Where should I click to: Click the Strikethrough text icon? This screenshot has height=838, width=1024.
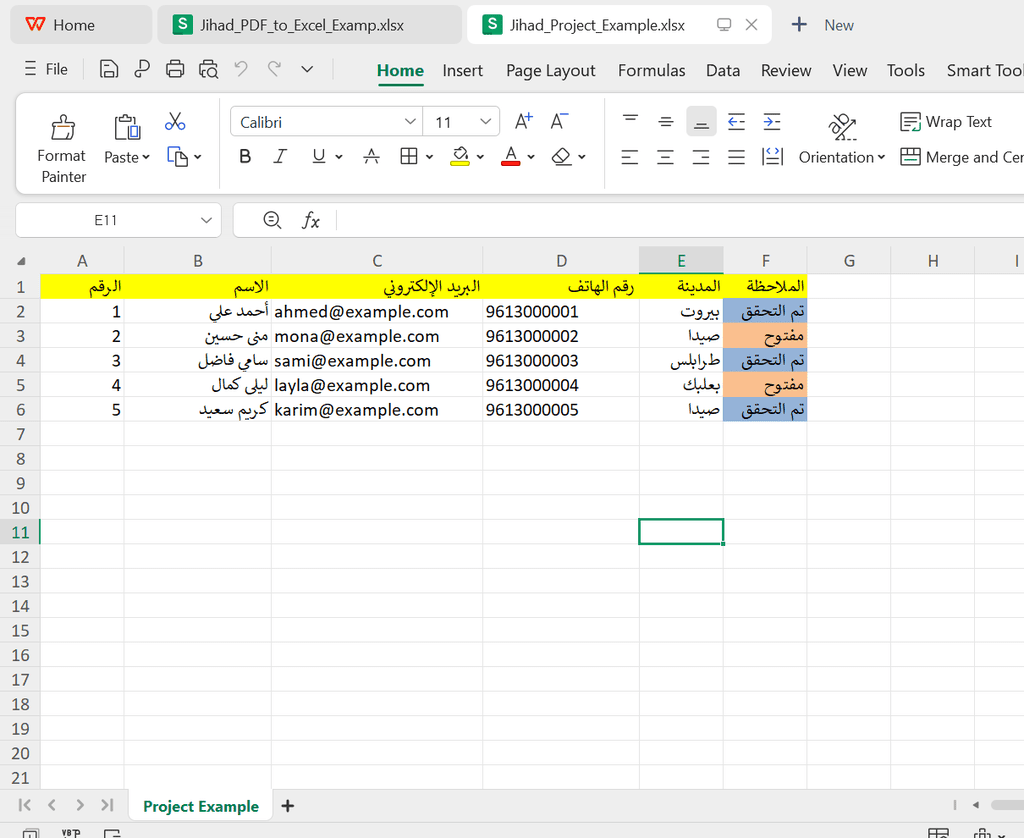371,157
